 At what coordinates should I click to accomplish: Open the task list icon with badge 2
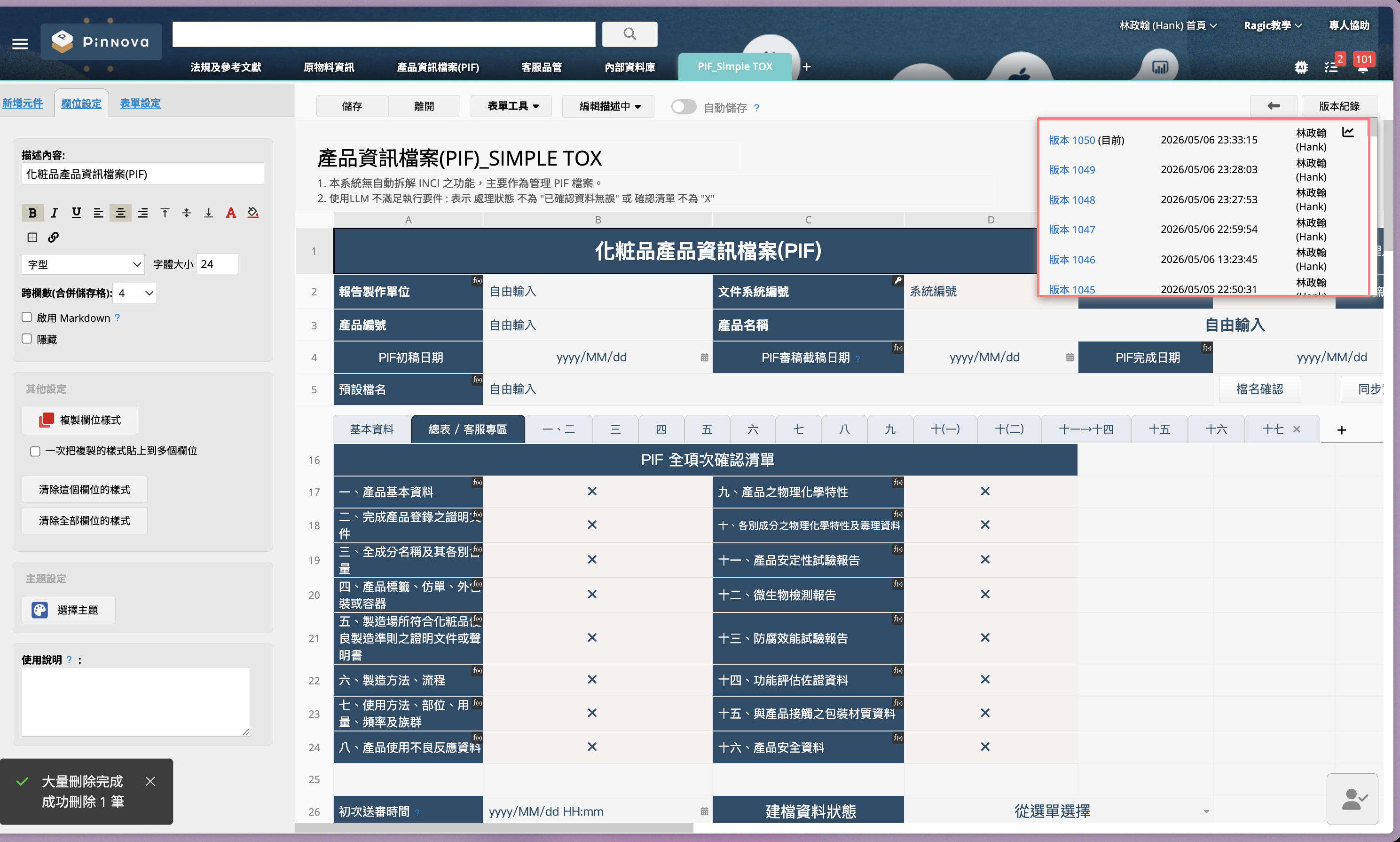(1331, 67)
